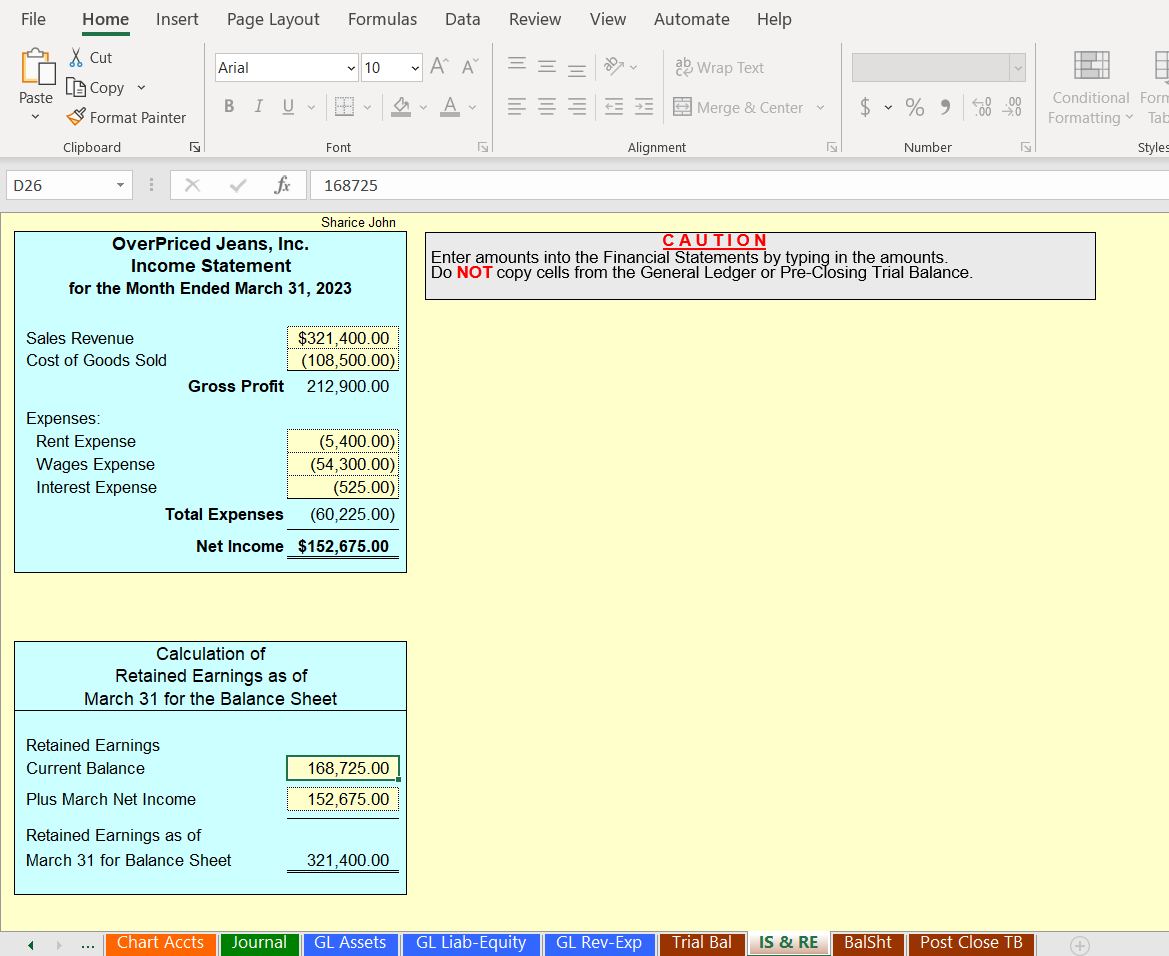Decrease decimal places
The image size is (1169, 956).
1012,107
